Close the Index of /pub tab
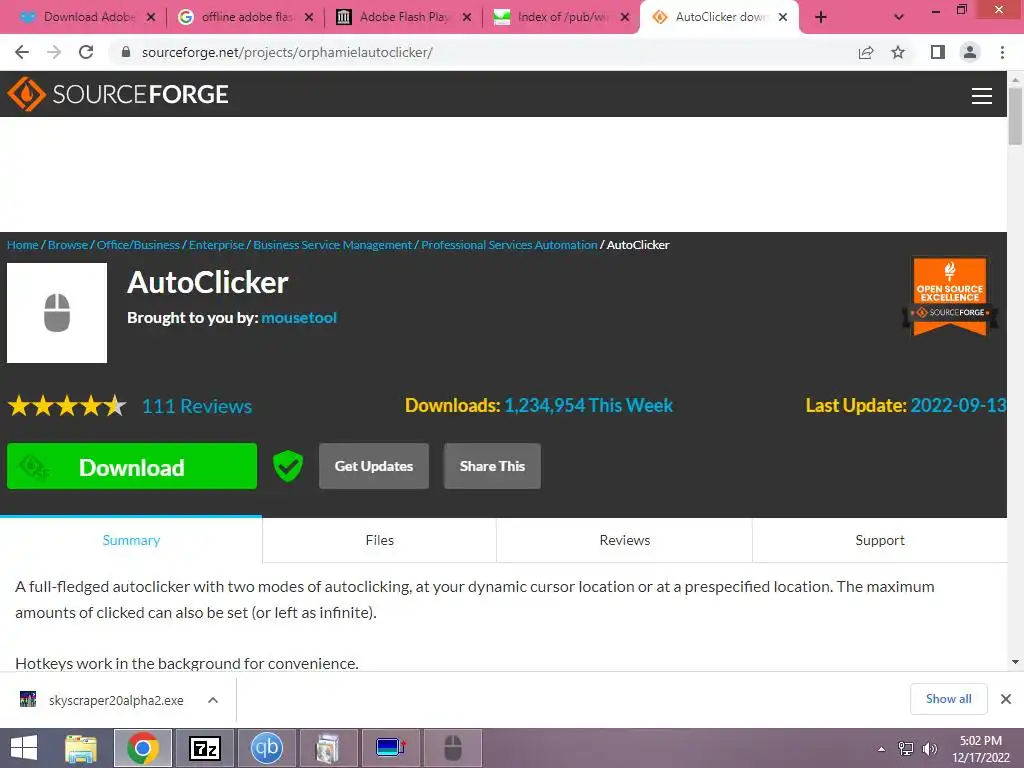 (625, 17)
